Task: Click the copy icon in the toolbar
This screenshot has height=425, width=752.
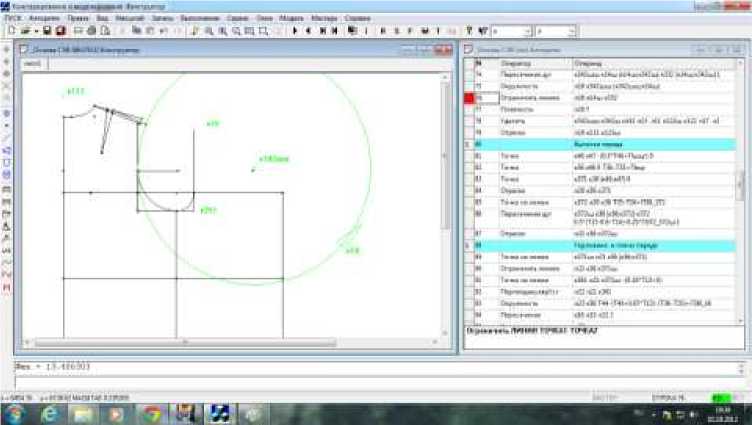Action: (x=136, y=31)
